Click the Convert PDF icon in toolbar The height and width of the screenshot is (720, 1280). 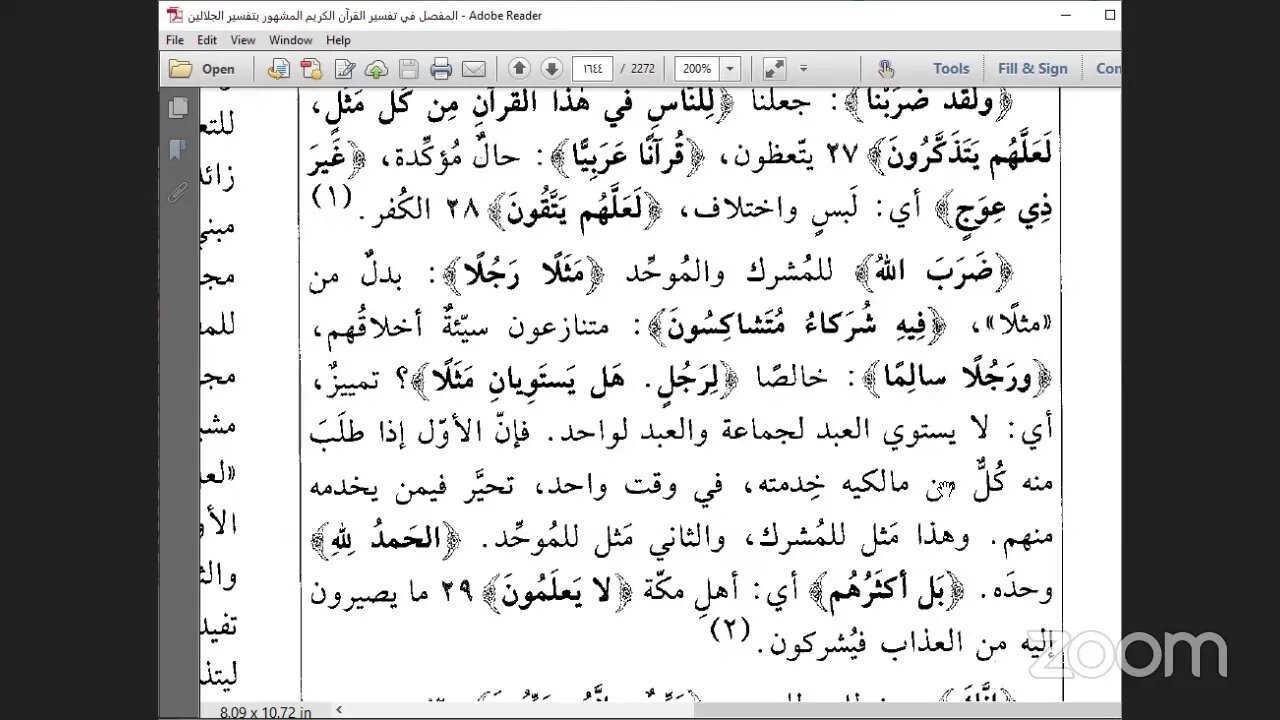(311, 69)
